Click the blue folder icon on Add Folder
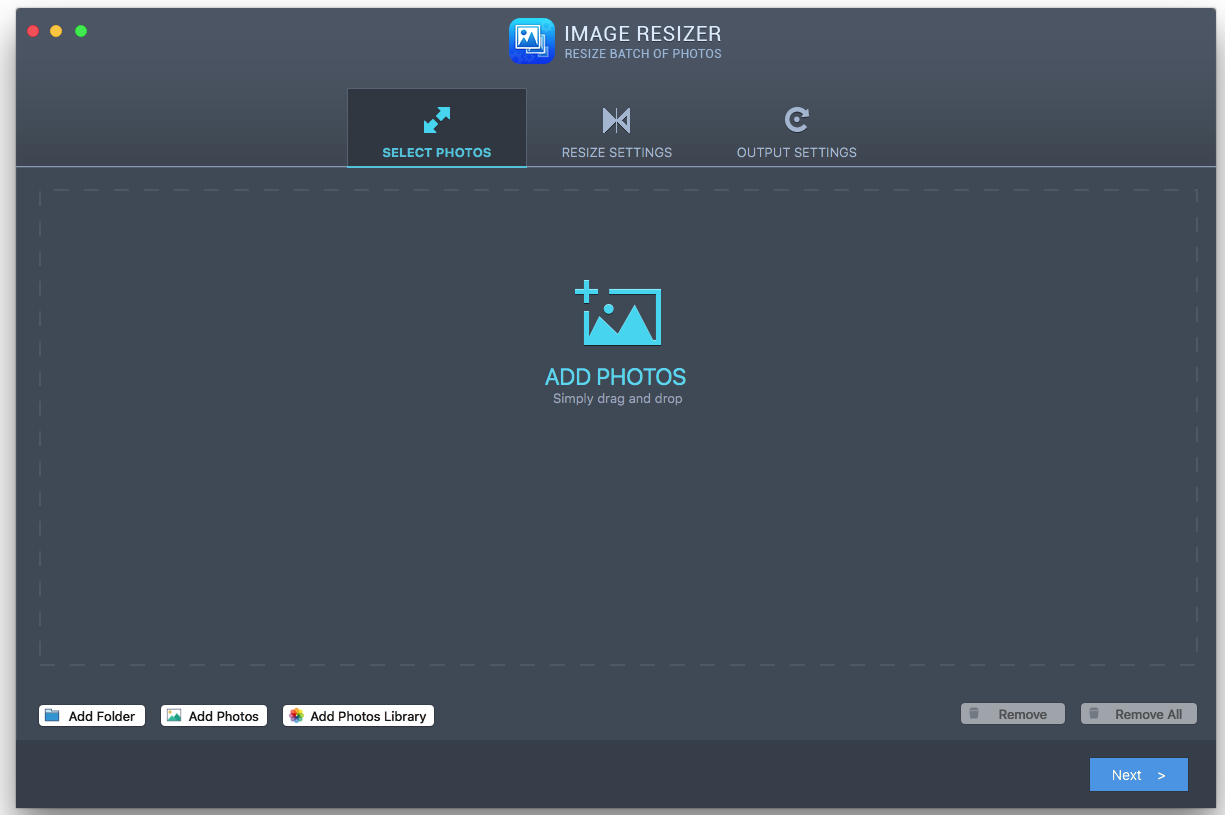Image resolution: width=1225 pixels, height=815 pixels. 52,716
